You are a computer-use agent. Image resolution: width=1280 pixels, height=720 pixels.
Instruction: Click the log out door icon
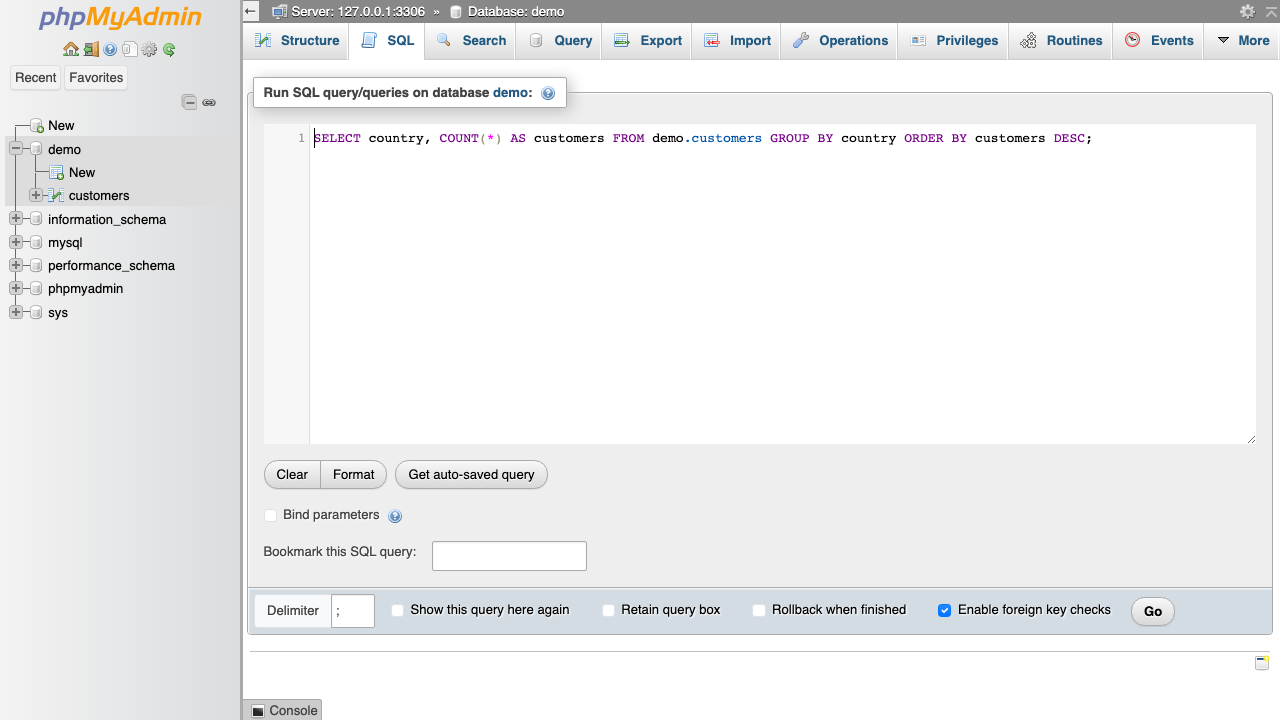tap(91, 49)
